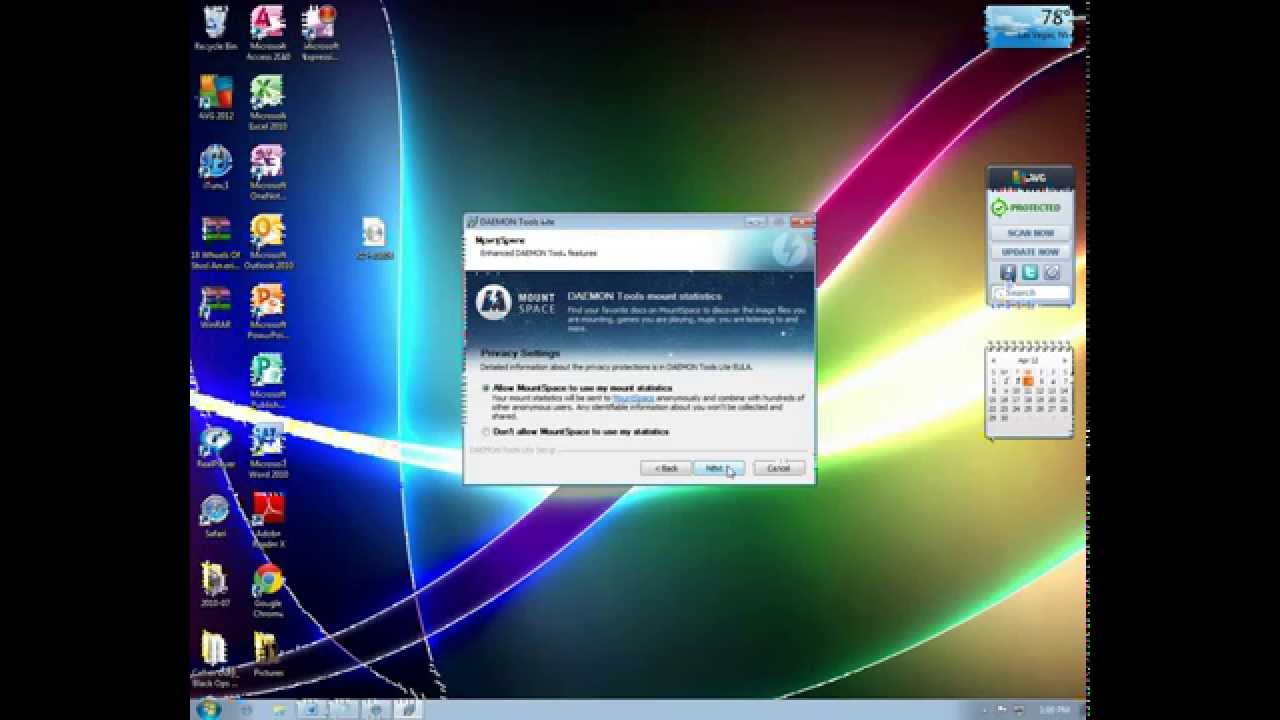
Task: Cancel the DAEMON Tools Lite setup
Action: [779, 468]
